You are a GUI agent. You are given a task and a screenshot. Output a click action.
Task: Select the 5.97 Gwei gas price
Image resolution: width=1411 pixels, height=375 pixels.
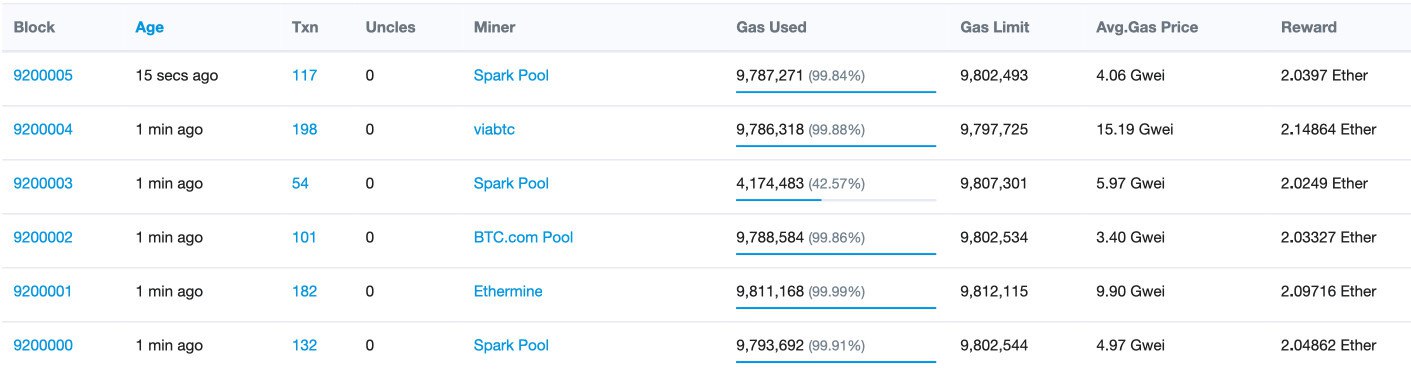point(1130,183)
